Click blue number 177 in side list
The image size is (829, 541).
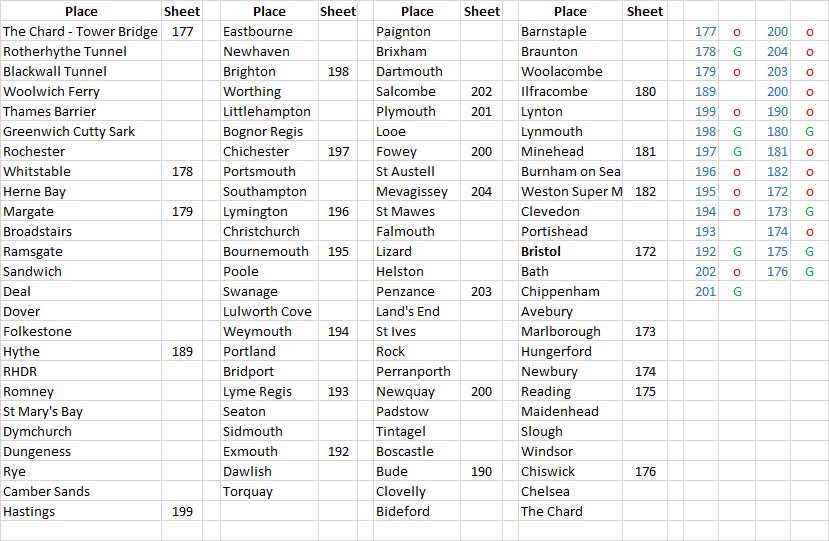[705, 32]
